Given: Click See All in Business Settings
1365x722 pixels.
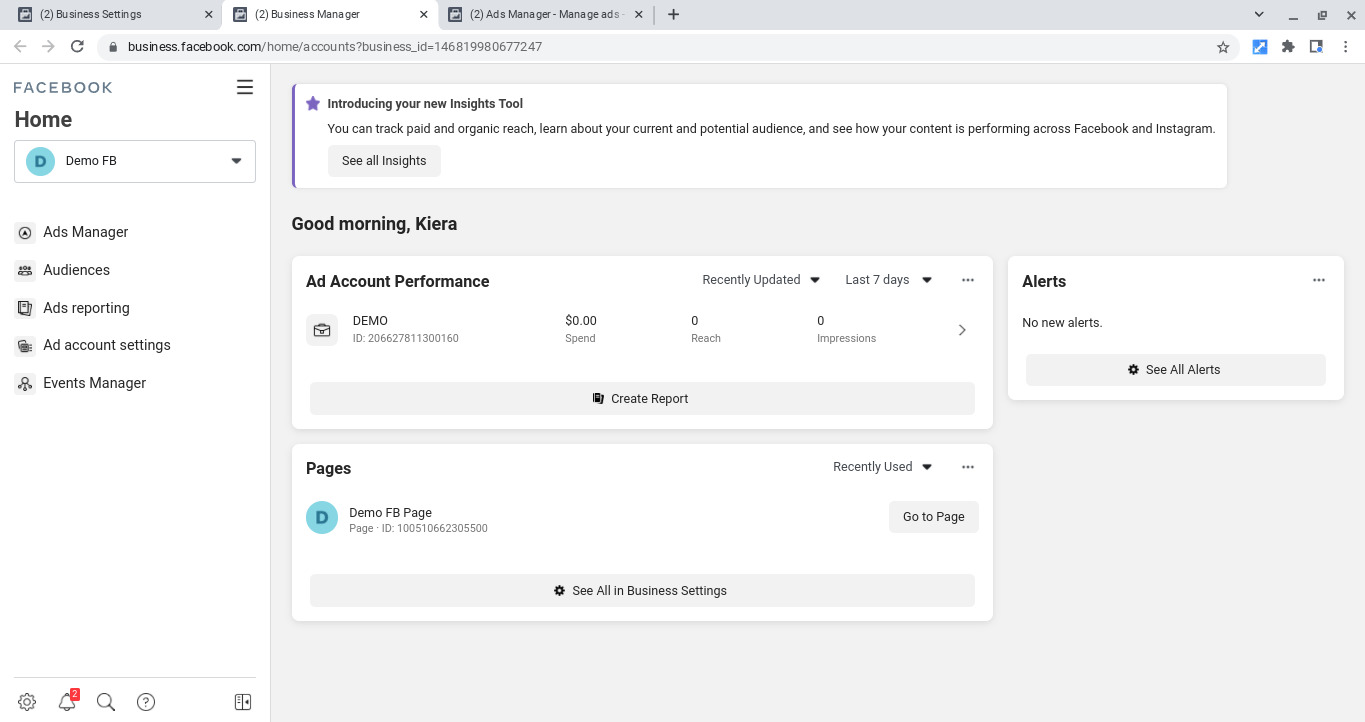Looking at the screenshot, I should click(642, 591).
